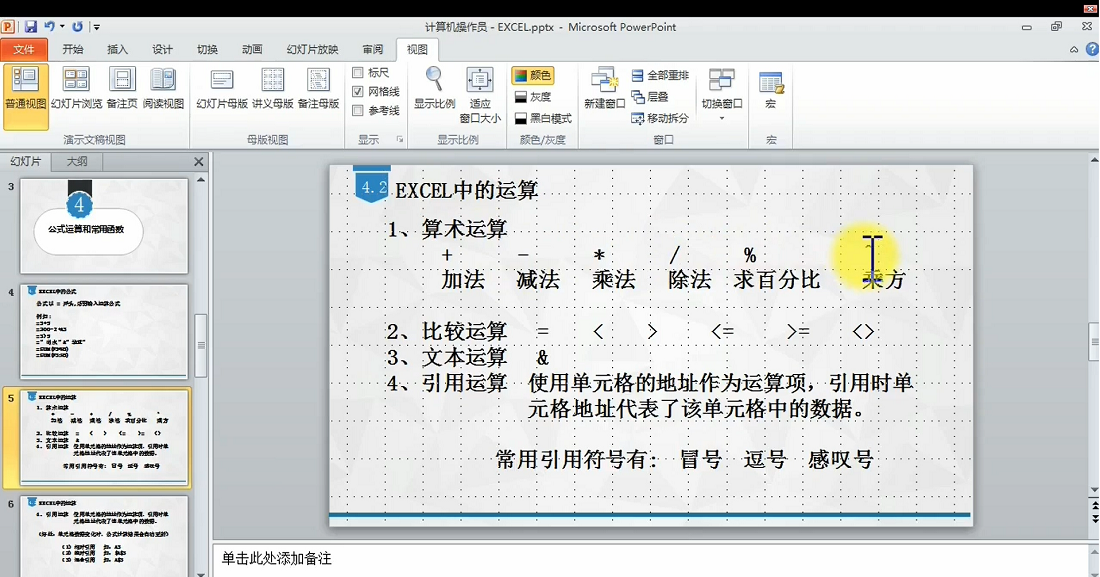Click the text 乘方 on the slide
Image resolution: width=1100 pixels, height=577 pixels.
(884, 280)
